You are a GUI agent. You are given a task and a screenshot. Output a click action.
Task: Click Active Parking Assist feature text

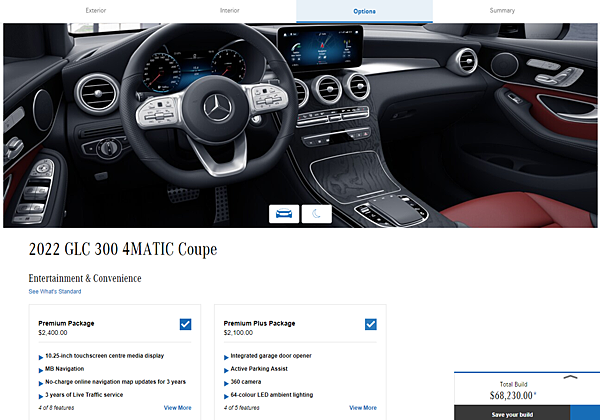[x=259, y=369]
